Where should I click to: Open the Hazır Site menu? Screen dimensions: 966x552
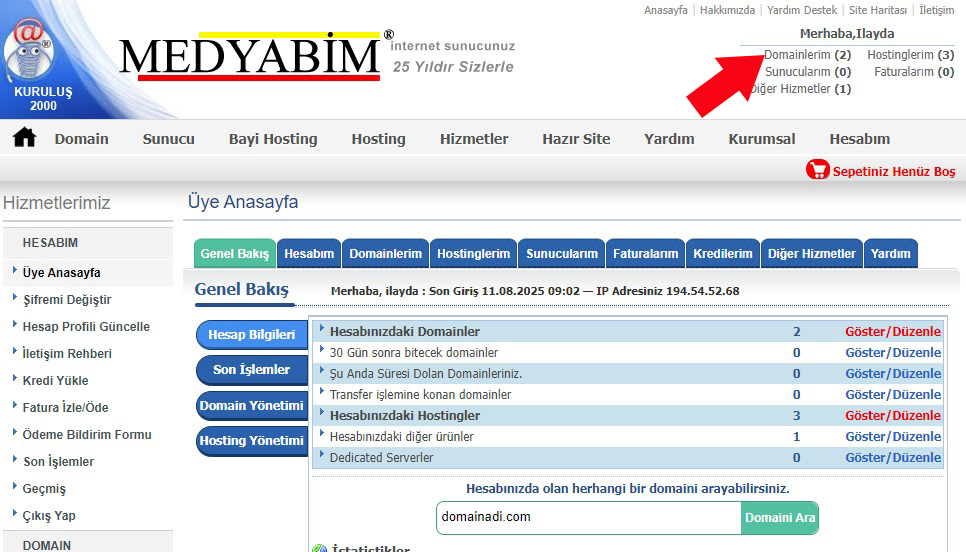pos(576,139)
